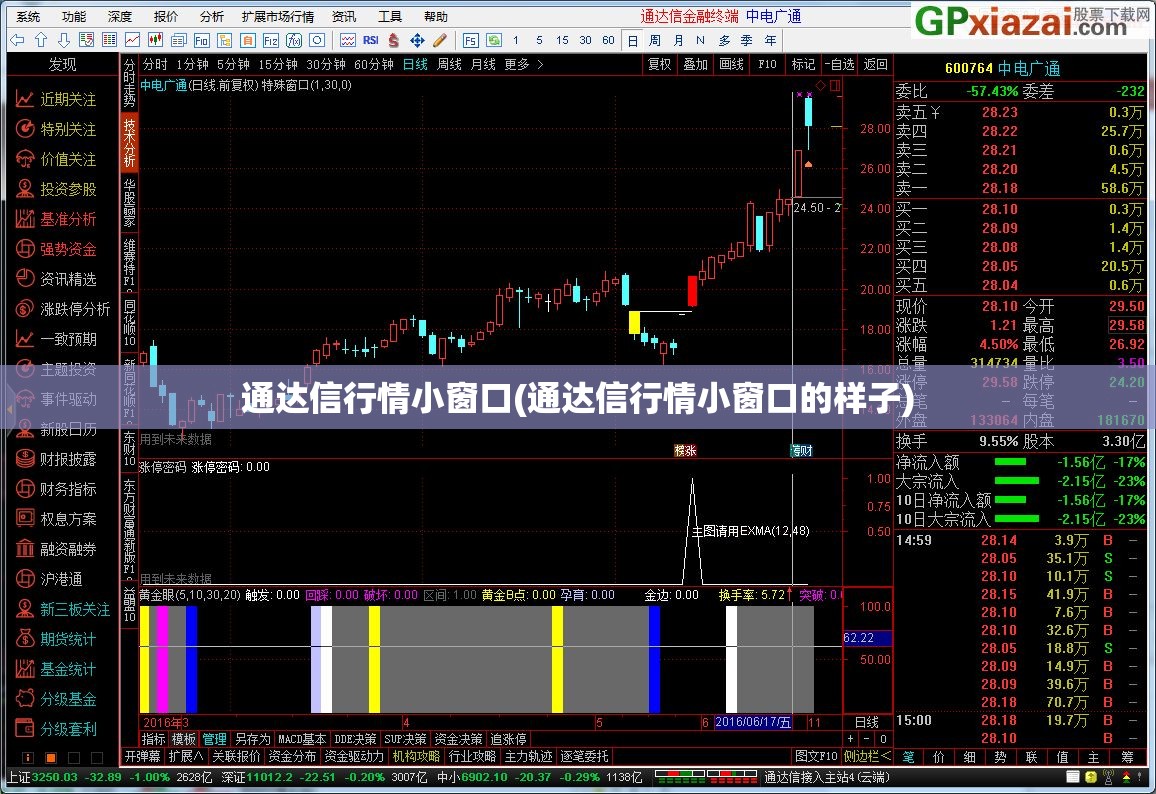Screen dimensions: 1156x794
Task: Open 模板 template menu
Action: (184, 739)
